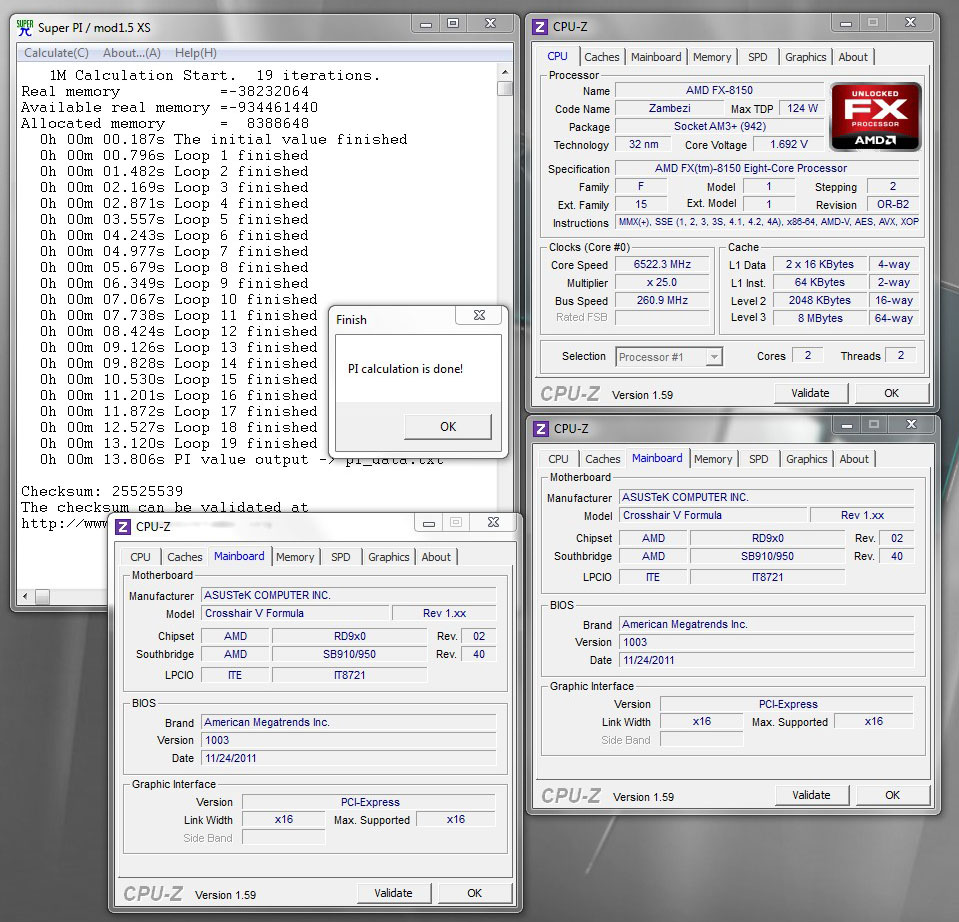Viewport: 959px width, 922px height.
Task: Click Validate in right Mainboard window
Action: tap(812, 795)
